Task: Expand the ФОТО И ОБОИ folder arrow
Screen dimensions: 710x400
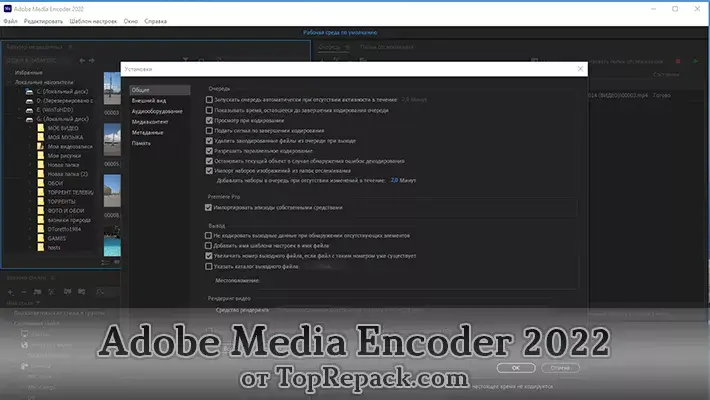Action: pos(30,211)
